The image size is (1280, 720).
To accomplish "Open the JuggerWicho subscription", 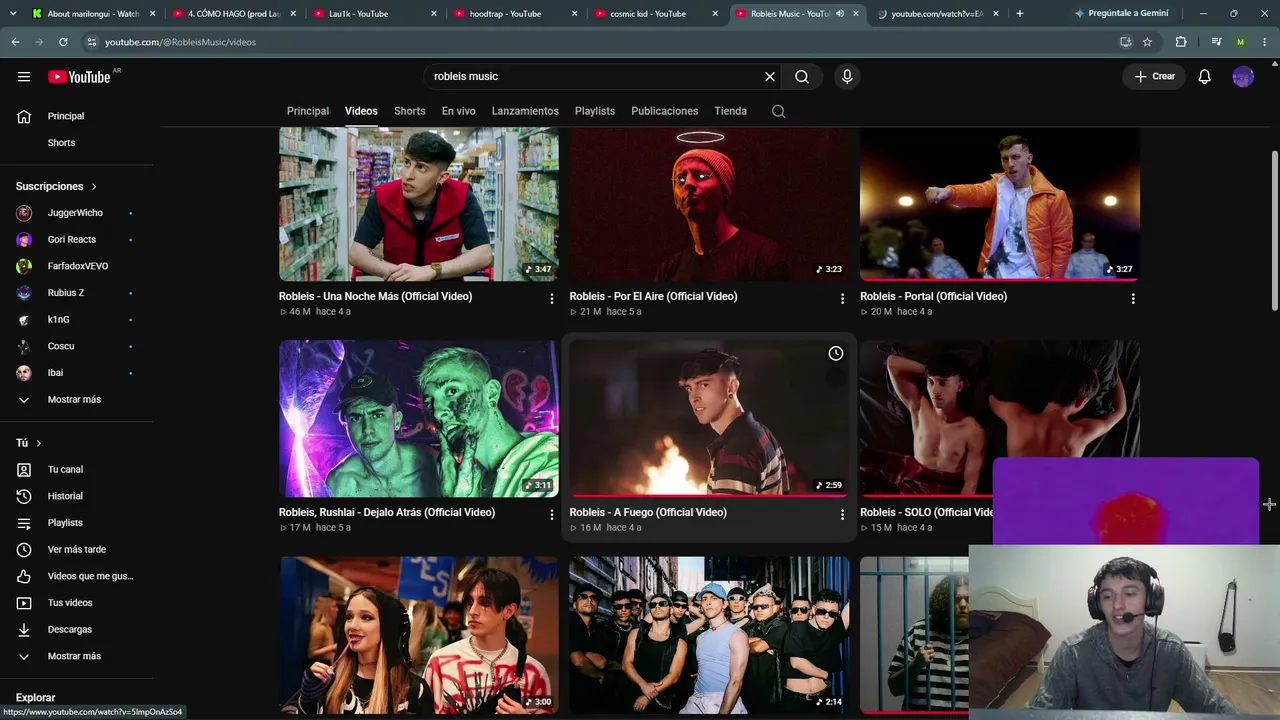I will pos(77,213).
